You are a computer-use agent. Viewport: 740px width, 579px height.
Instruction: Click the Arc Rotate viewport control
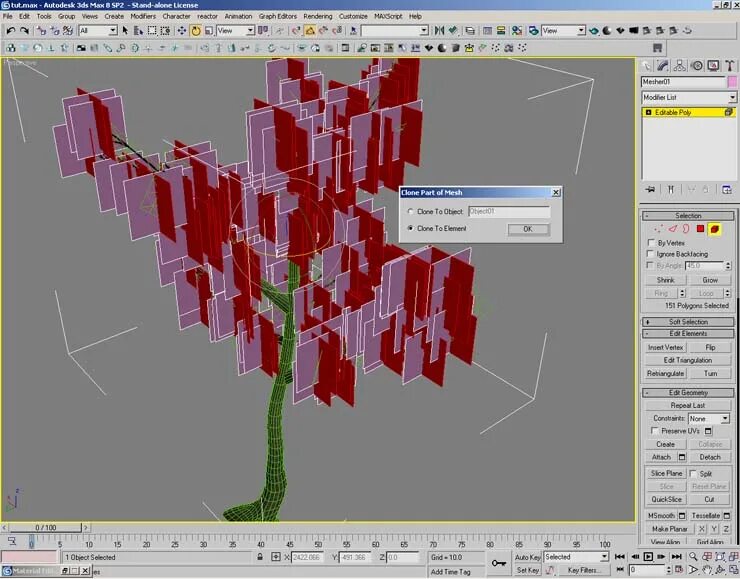720,570
